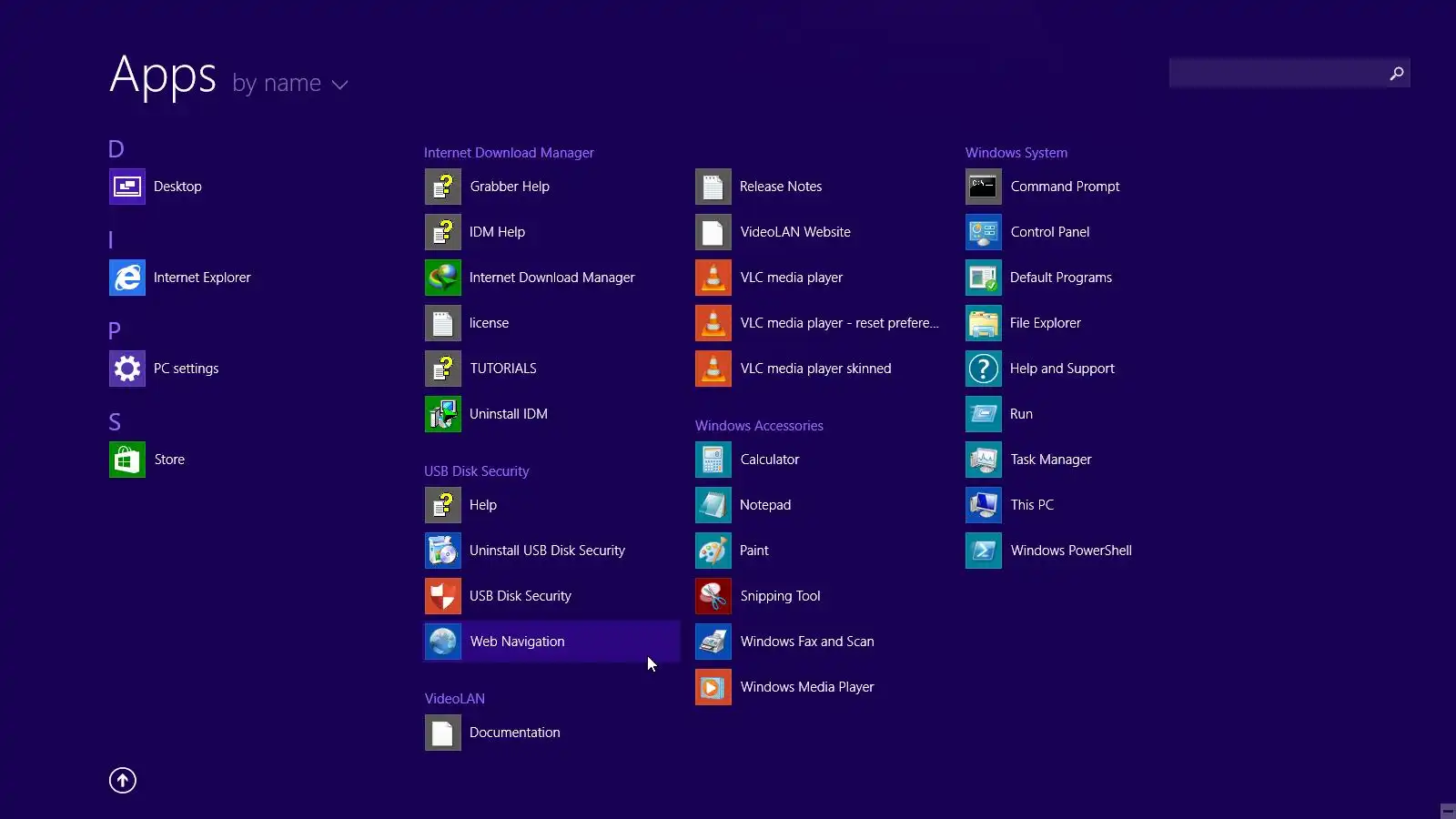This screenshot has width=1456, height=819.
Task: Open Help and Support icon
Action: [x=984, y=369]
